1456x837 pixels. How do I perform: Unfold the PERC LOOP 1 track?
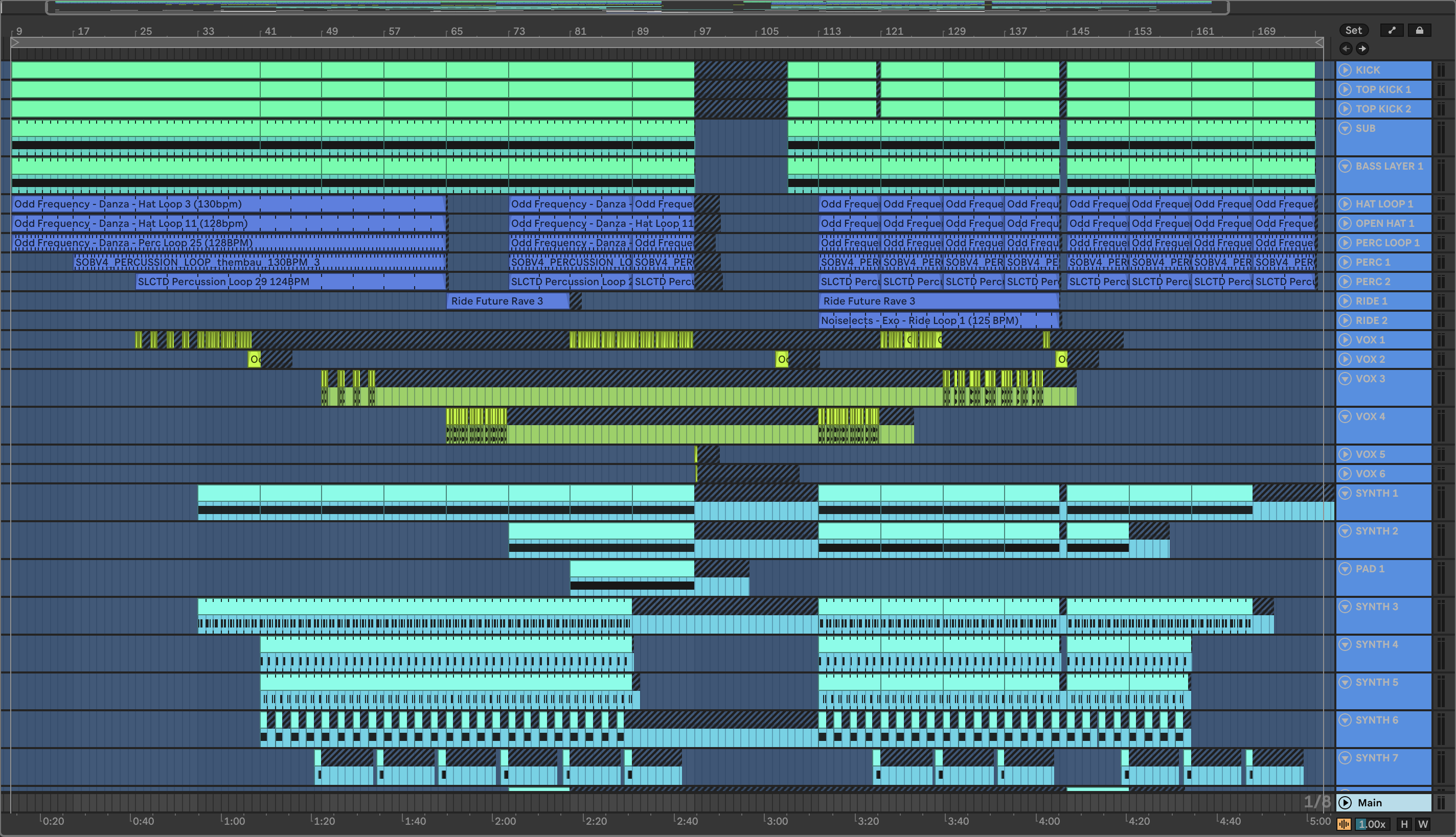pyautogui.click(x=1345, y=243)
